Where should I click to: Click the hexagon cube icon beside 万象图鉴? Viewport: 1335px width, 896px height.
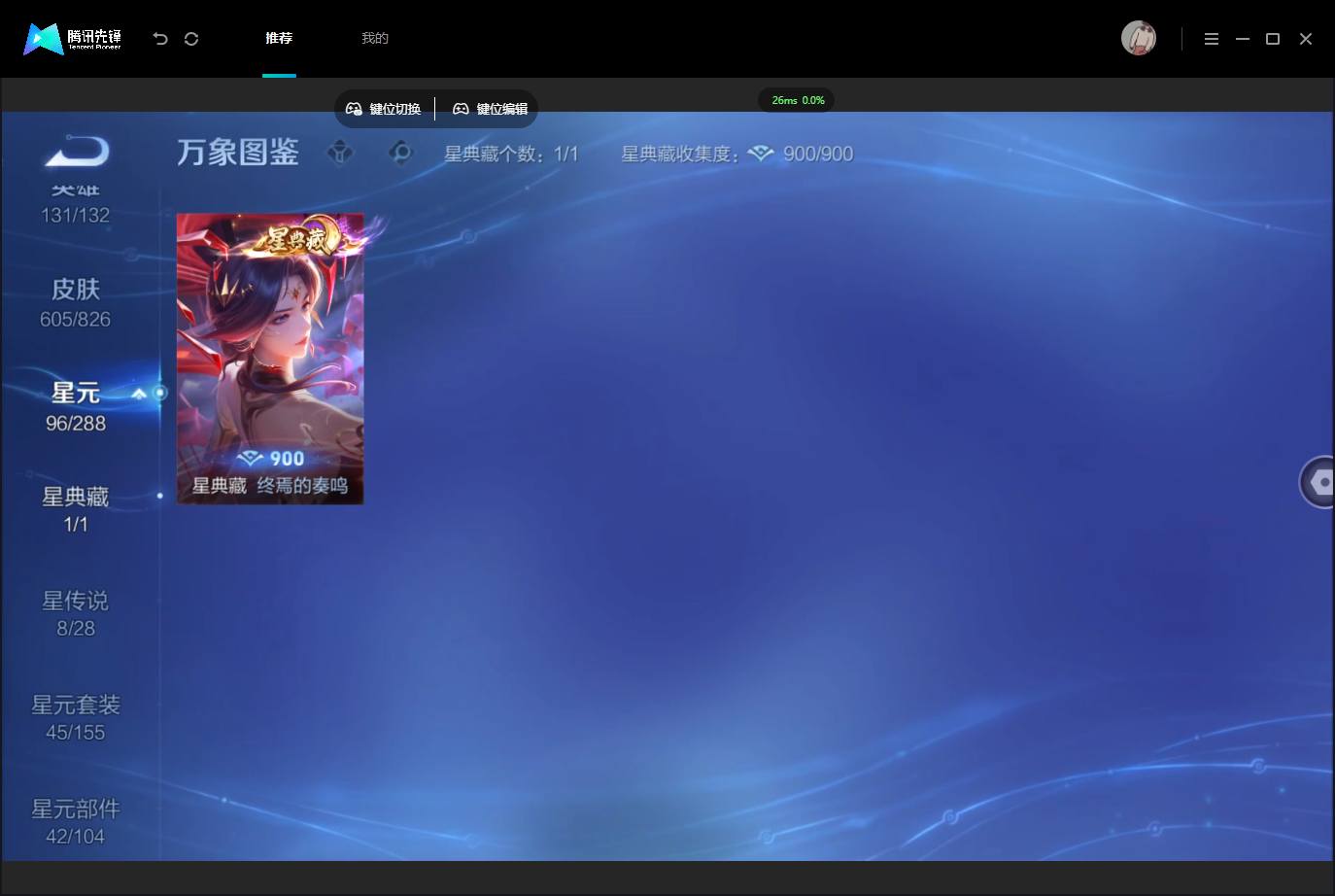(340, 153)
